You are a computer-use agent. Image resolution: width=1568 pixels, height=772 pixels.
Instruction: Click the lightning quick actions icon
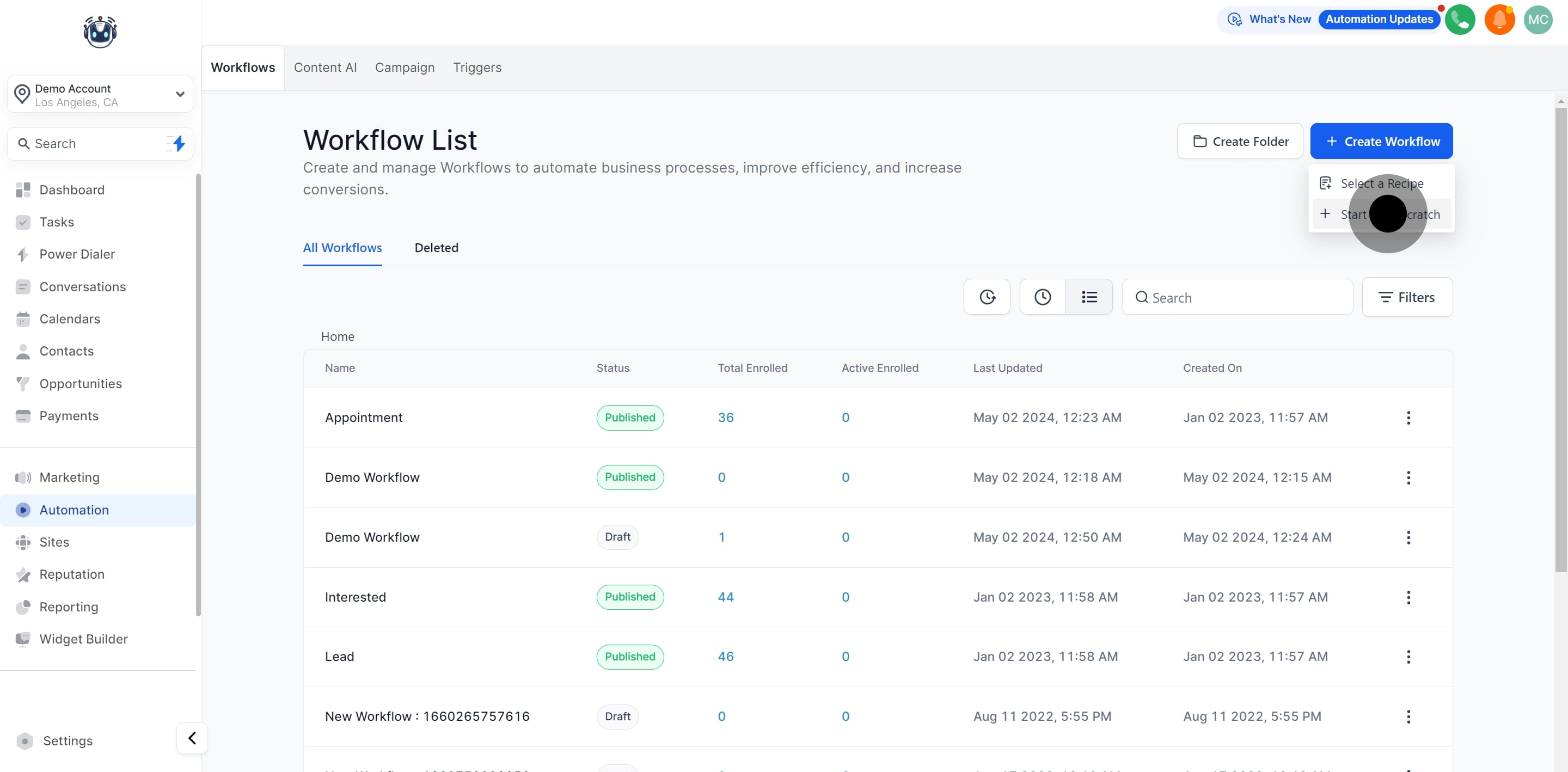tap(179, 144)
